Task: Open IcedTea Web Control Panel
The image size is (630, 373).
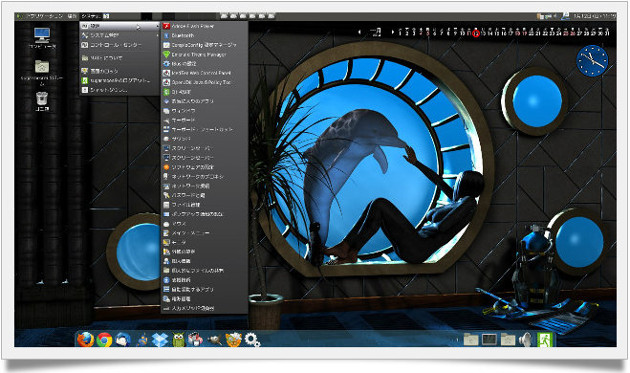Action: 204,73
